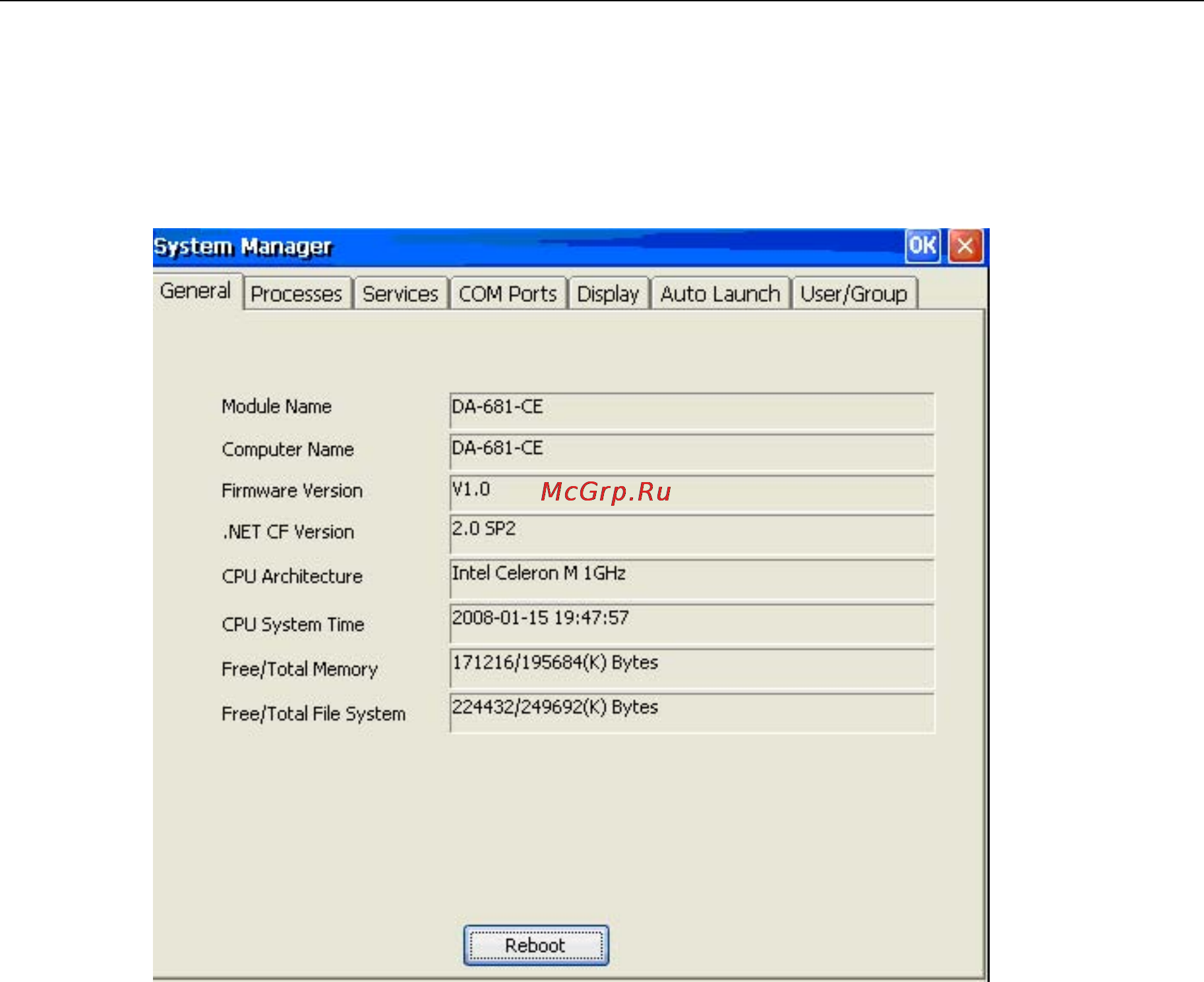The height and width of the screenshot is (982, 1204).
Task: Select the Auto Launch tab
Action: (720, 293)
